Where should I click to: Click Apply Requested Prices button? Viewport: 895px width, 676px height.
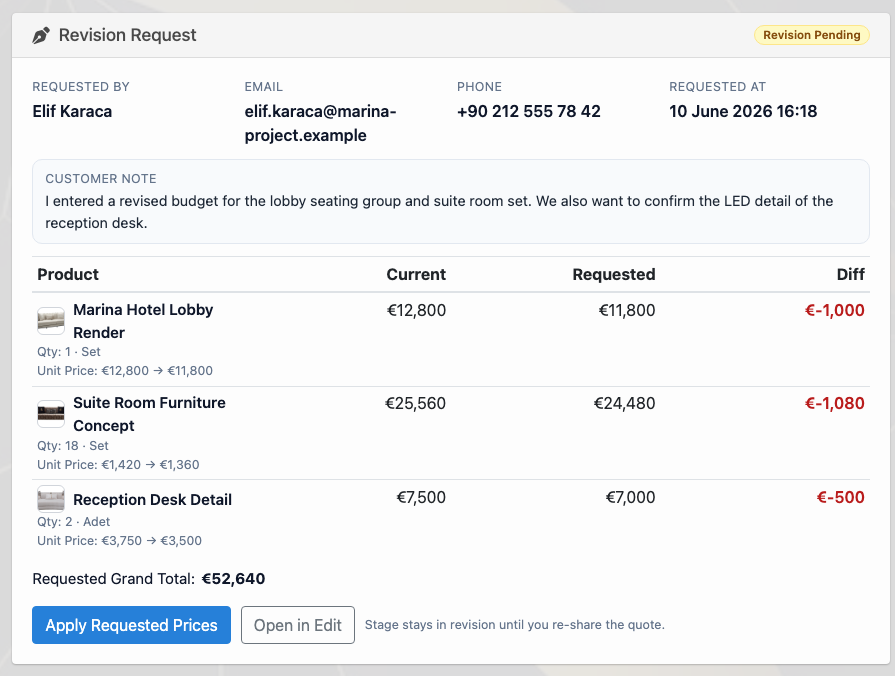[x=131, y=625]
